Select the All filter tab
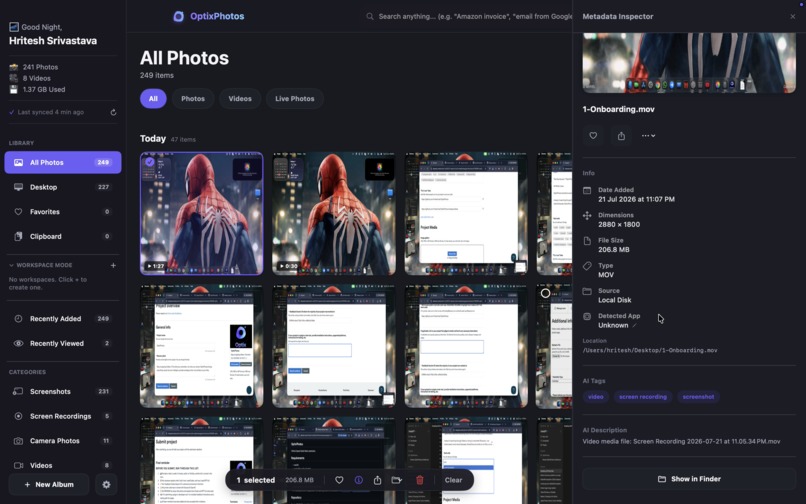This screenshot has height=504, width=806. tap(153, 99)
